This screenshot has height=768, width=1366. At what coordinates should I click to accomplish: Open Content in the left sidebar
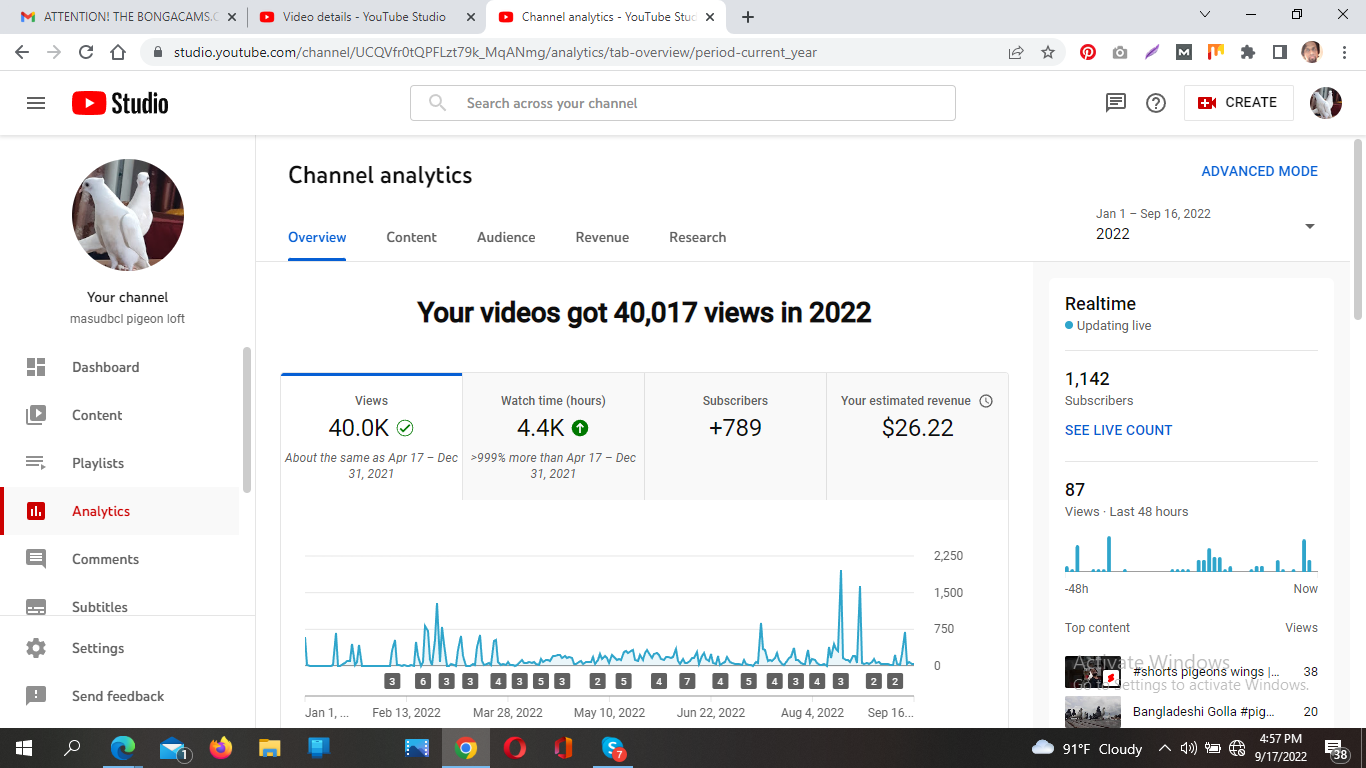click(x=120, y=415)
